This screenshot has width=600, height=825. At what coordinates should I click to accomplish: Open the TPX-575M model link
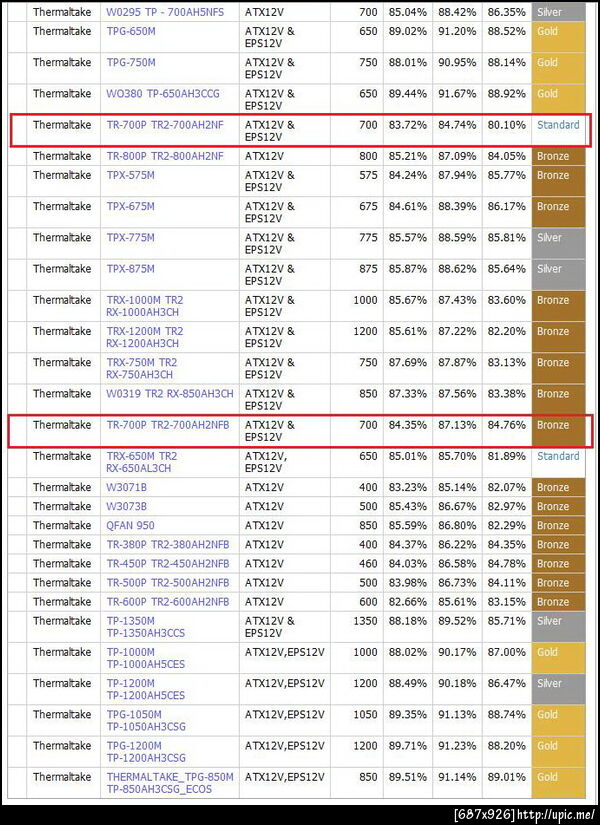(131, 175)
